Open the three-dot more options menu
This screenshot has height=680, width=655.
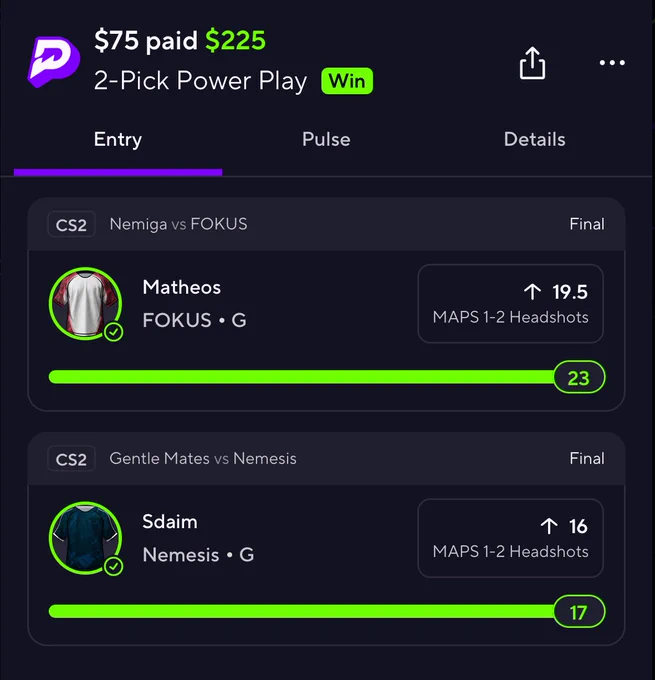[612, 63]
